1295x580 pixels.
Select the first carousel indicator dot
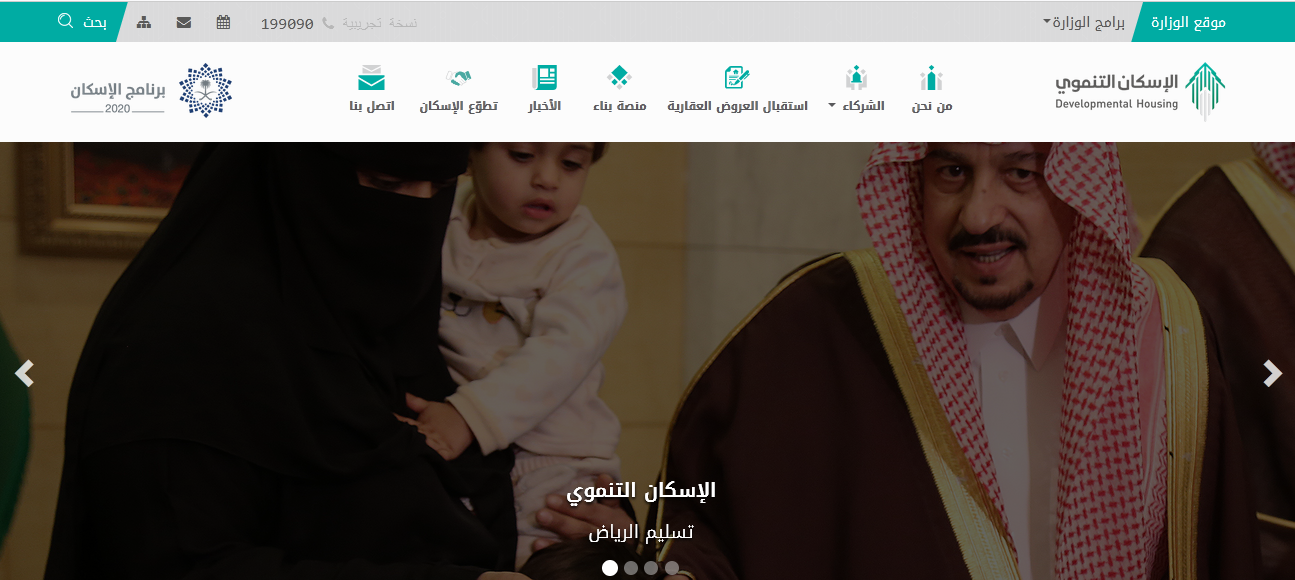(610, 568)
